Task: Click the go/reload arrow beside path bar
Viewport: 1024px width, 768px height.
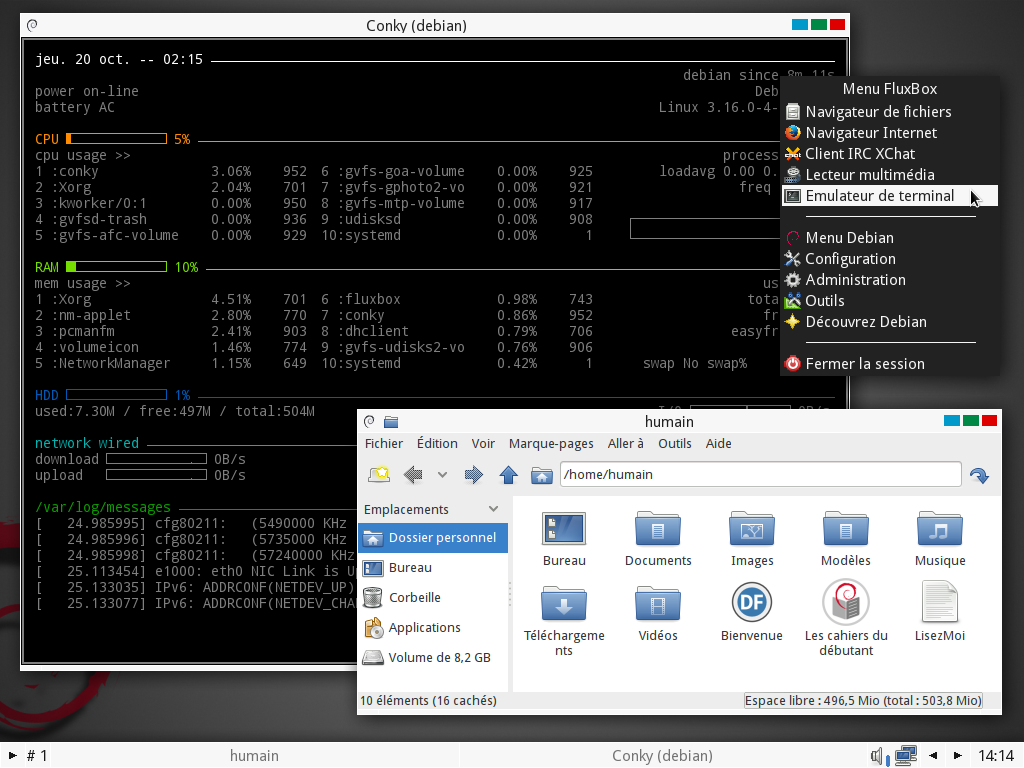Action: 980,476
